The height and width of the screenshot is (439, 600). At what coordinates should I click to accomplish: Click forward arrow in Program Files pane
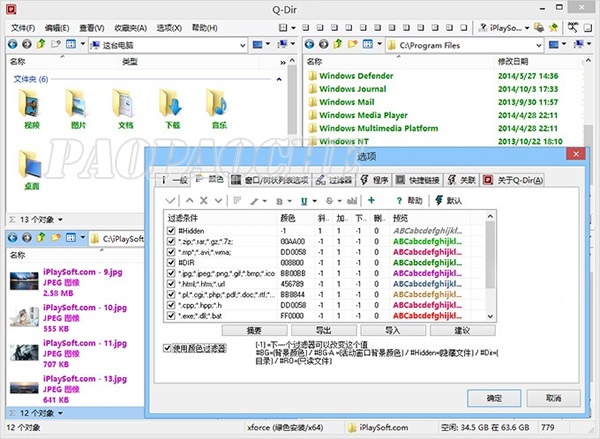click(324, 44)
